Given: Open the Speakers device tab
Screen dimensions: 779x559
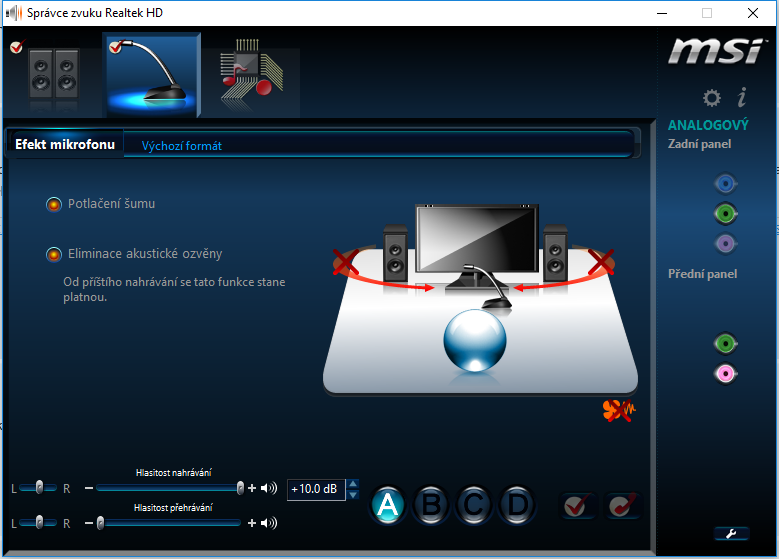Looking at the screenshot, I should coord(53,75).
